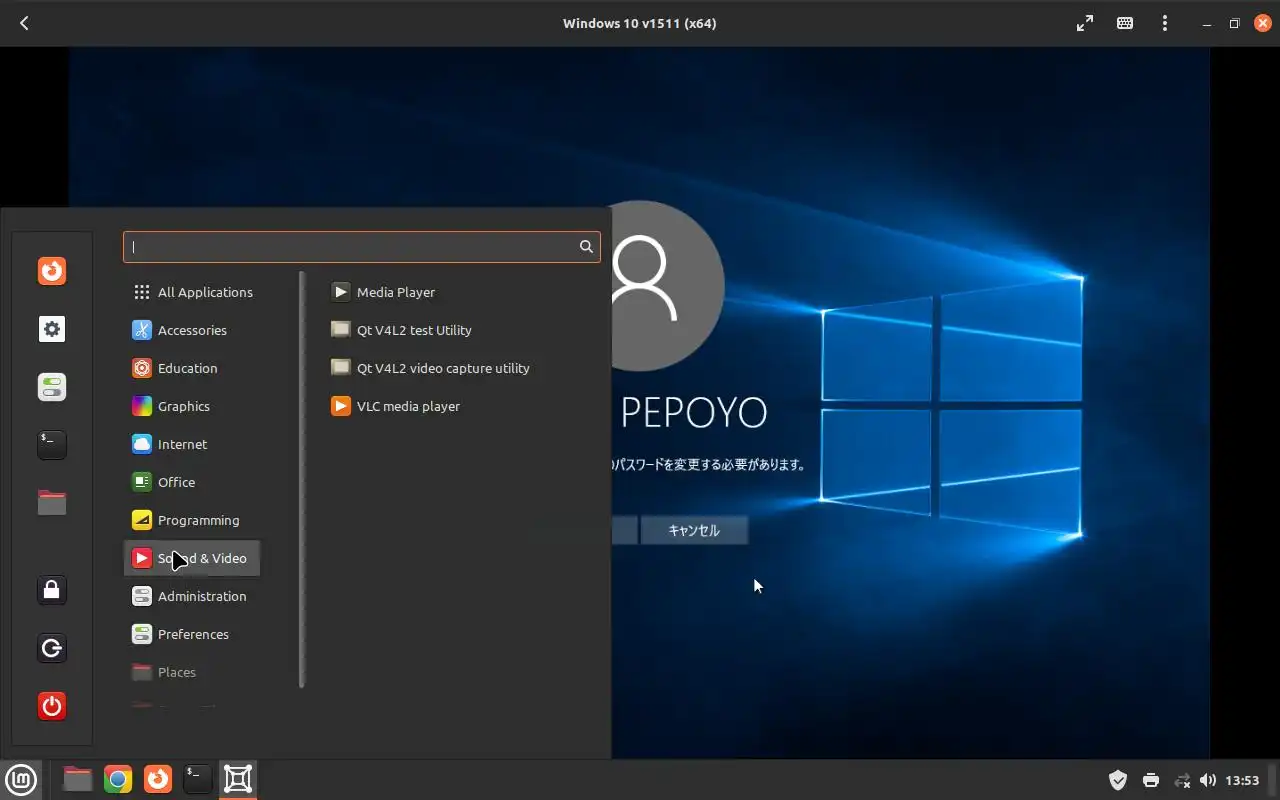Open the Linux Mint menu button

pos(21,779)
